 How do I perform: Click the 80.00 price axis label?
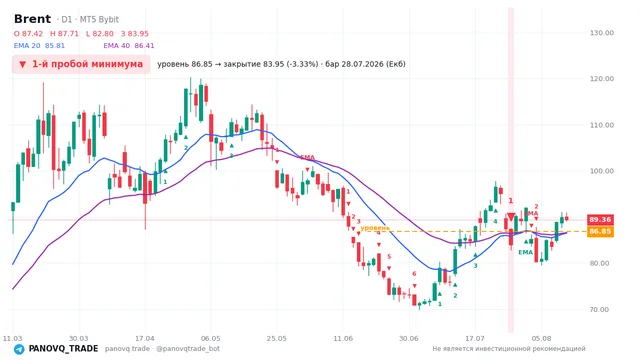[599, 263]
